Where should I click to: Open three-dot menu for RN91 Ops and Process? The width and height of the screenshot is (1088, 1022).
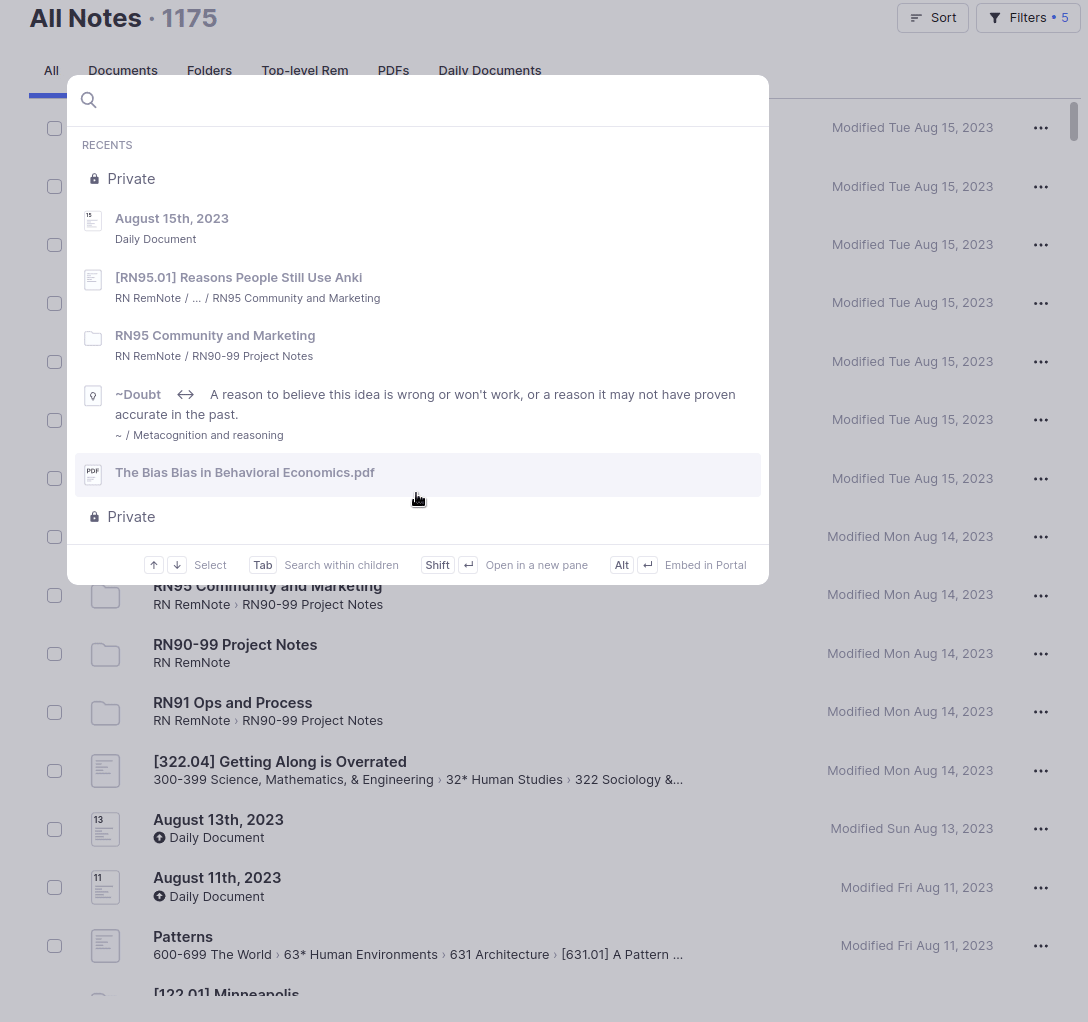[1040, 712]
